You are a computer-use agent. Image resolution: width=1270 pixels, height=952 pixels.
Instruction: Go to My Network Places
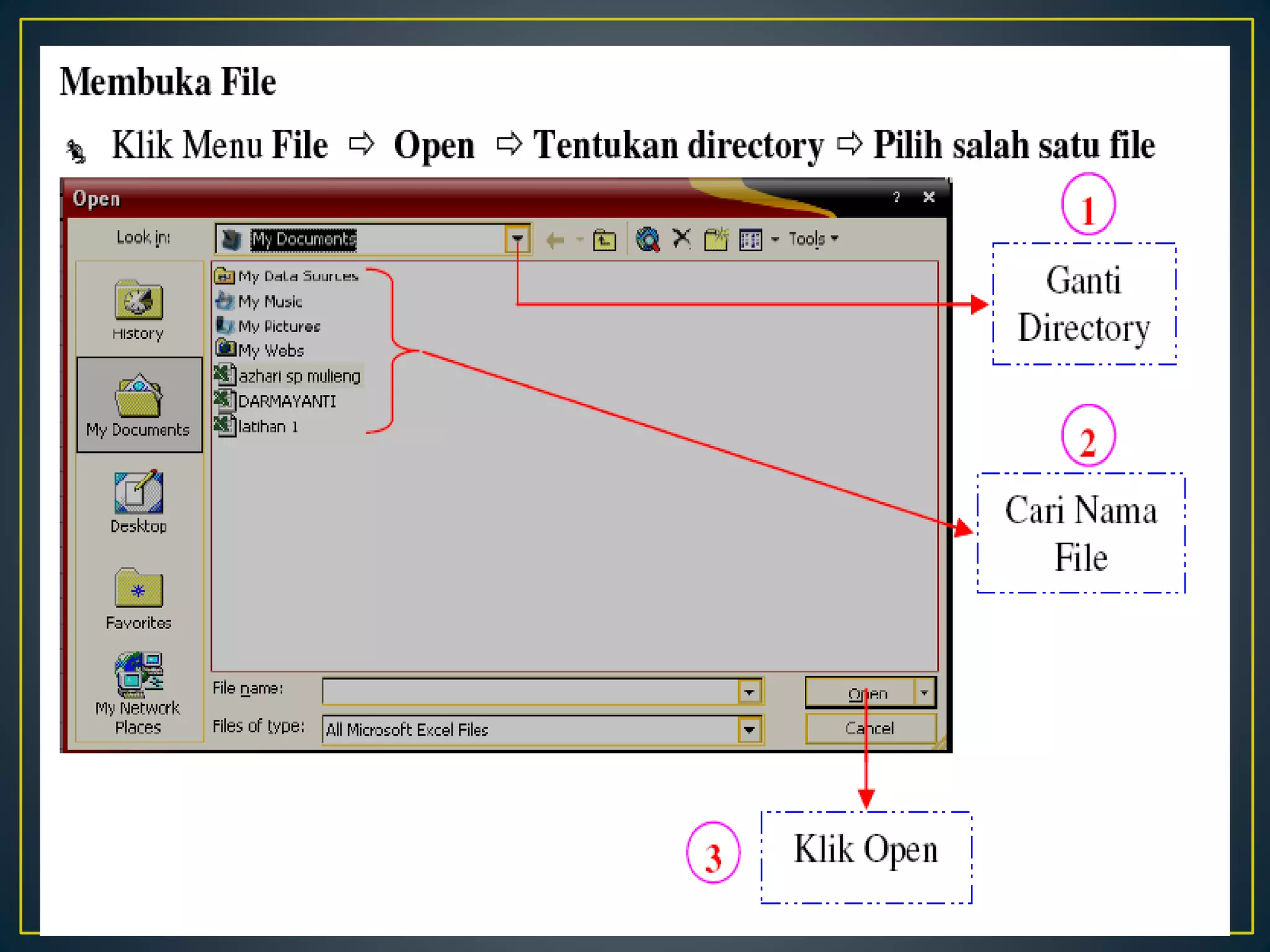[138, 693]
